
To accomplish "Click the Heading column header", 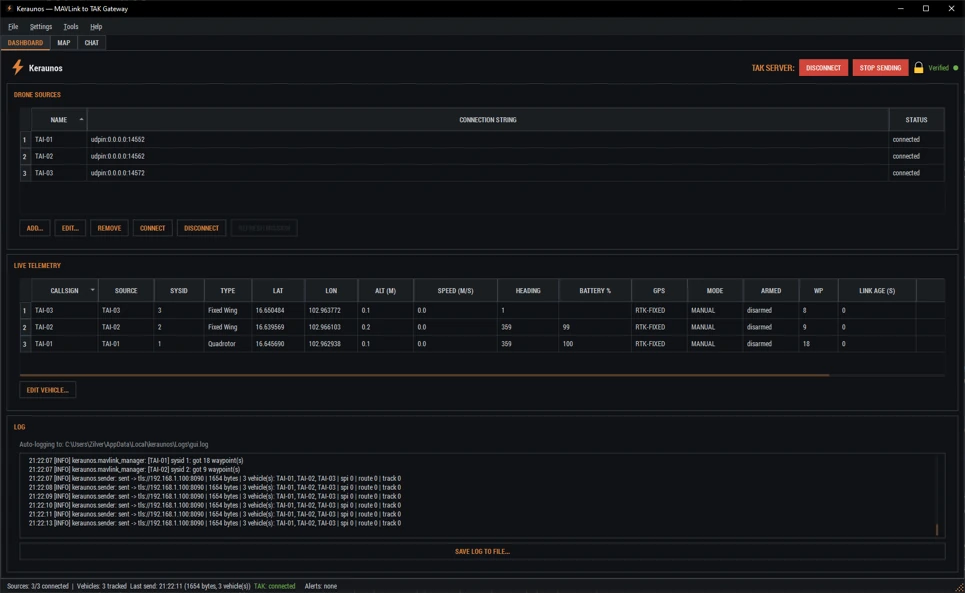I will [x=527, y=290].
